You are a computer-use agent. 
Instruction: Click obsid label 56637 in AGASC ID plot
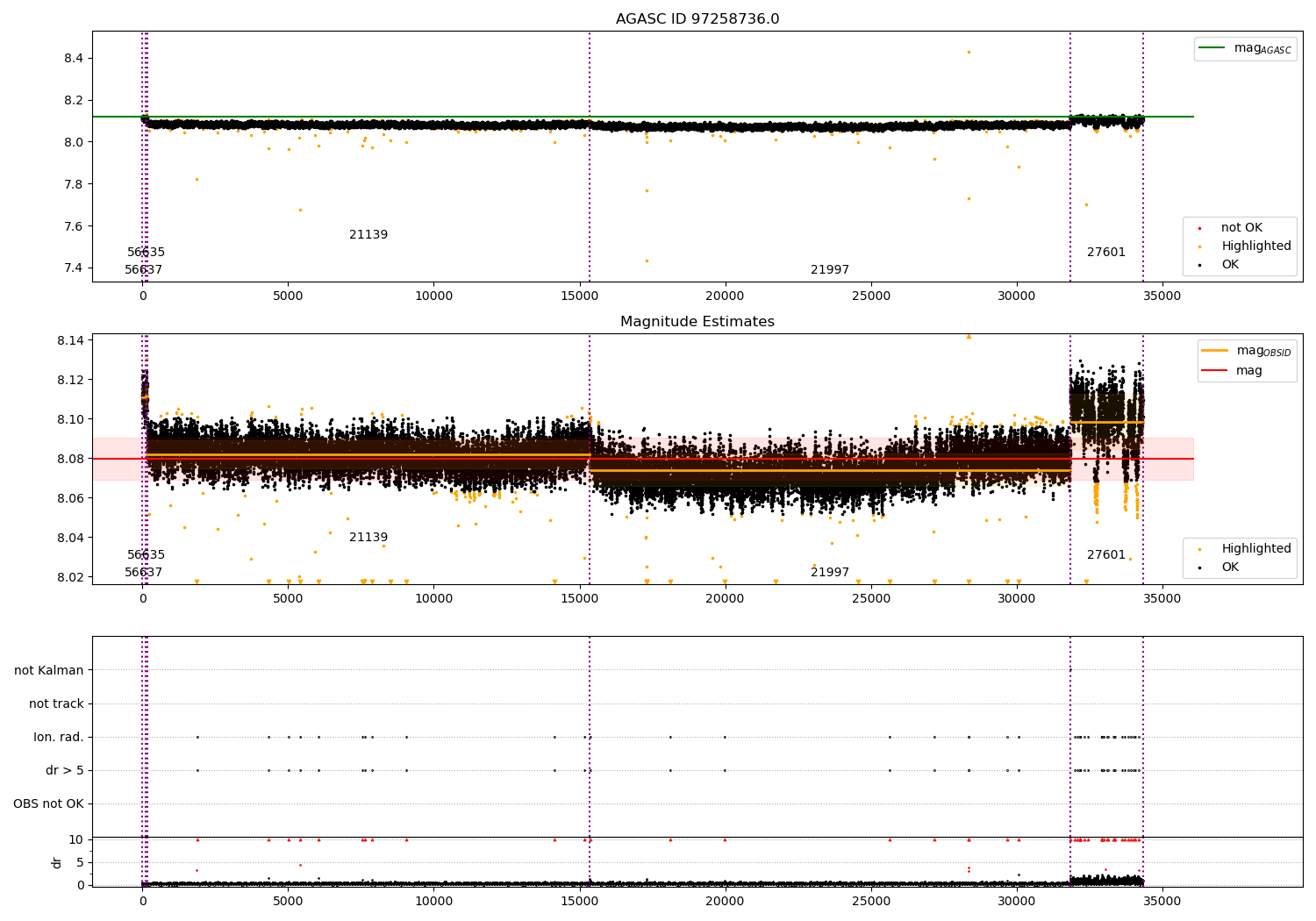click(144, 270)
